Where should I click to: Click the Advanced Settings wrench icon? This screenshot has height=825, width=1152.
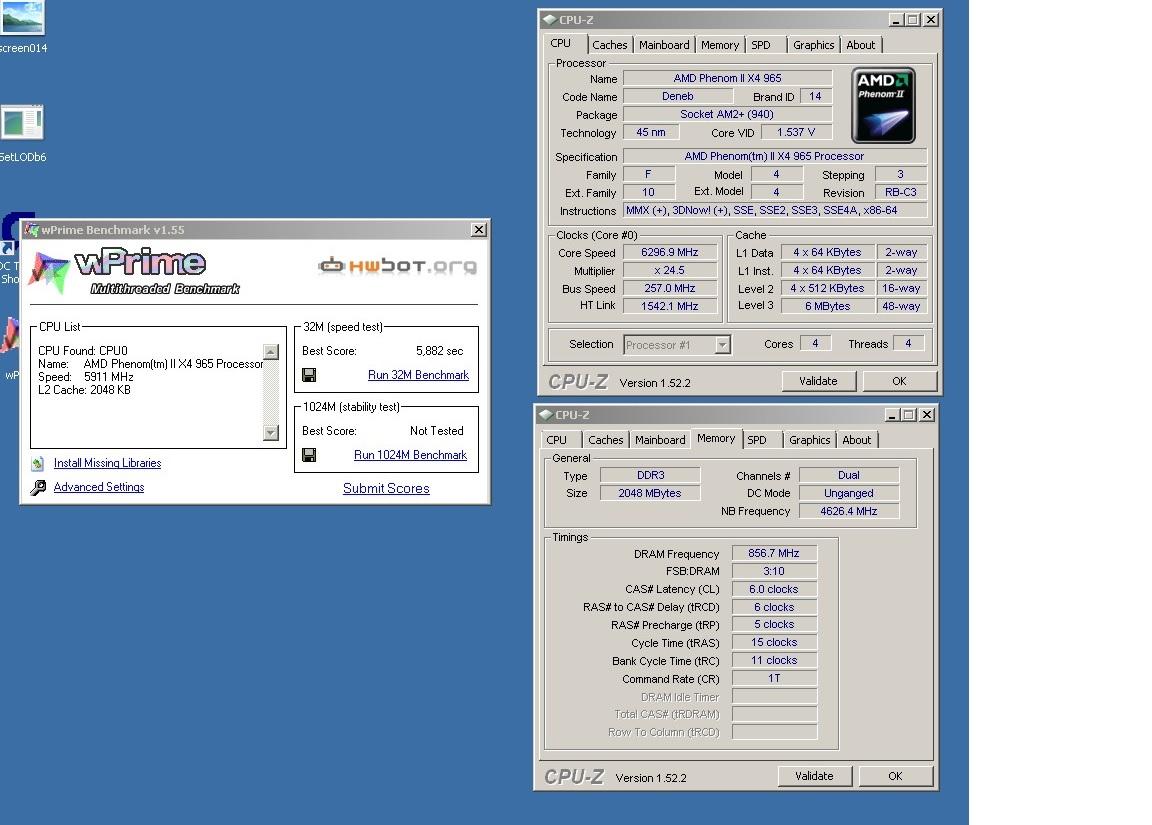(x=38, y=487)
